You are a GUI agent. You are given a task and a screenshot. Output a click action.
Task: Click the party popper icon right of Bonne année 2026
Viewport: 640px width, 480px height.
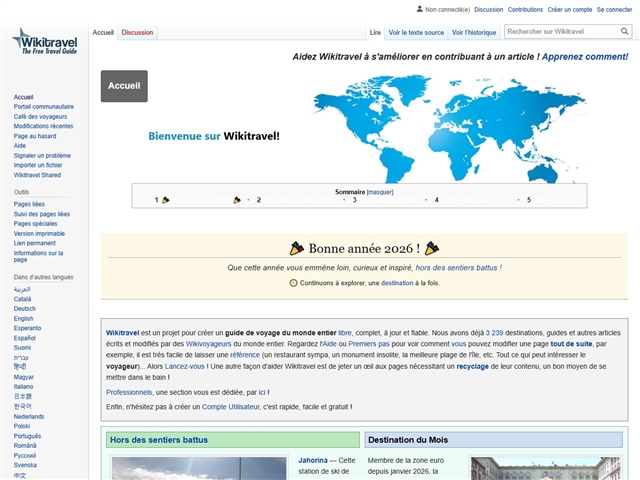point(432,248)
